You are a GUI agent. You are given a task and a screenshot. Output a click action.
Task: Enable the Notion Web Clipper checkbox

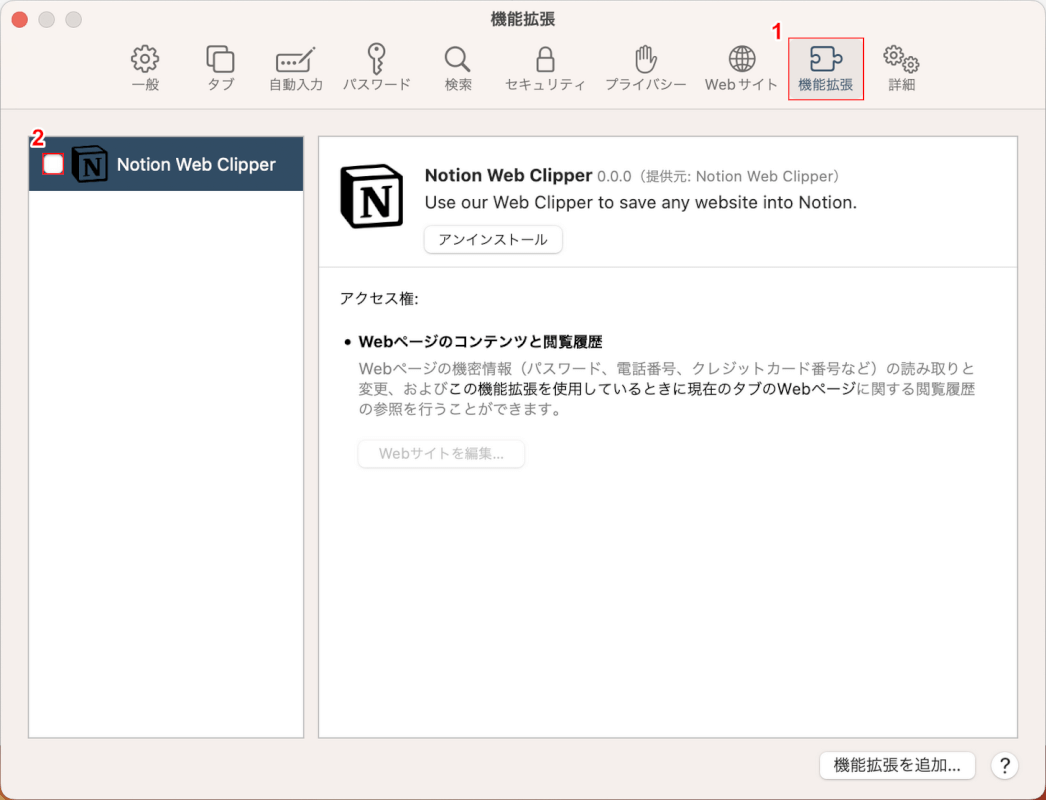pyautogui.click(x=53, y=164)
